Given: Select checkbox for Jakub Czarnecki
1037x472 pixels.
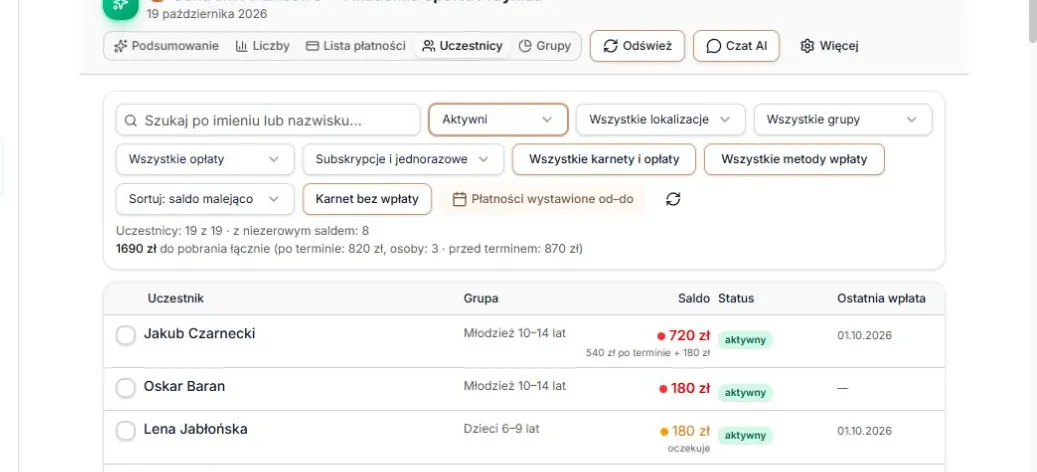Looking at the screenshot, I should (x=126, y=335).
